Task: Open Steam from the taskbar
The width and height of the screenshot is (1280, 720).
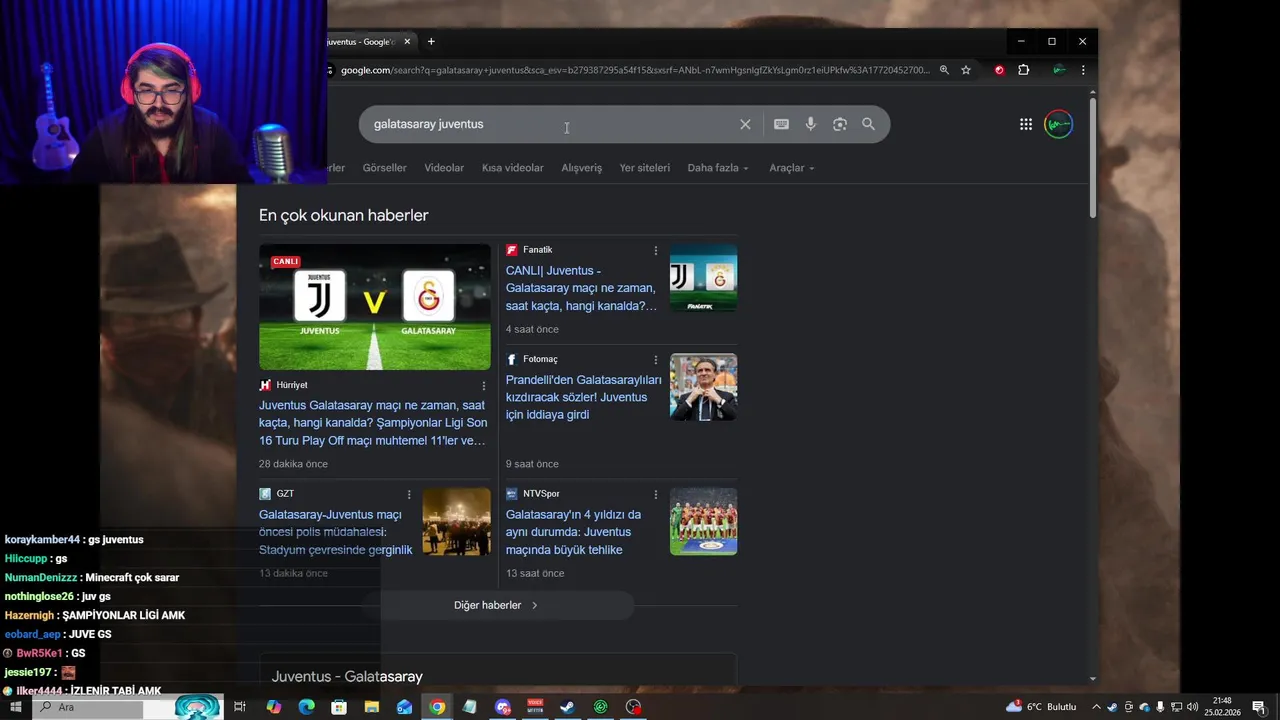Action: tap(567, 707)
